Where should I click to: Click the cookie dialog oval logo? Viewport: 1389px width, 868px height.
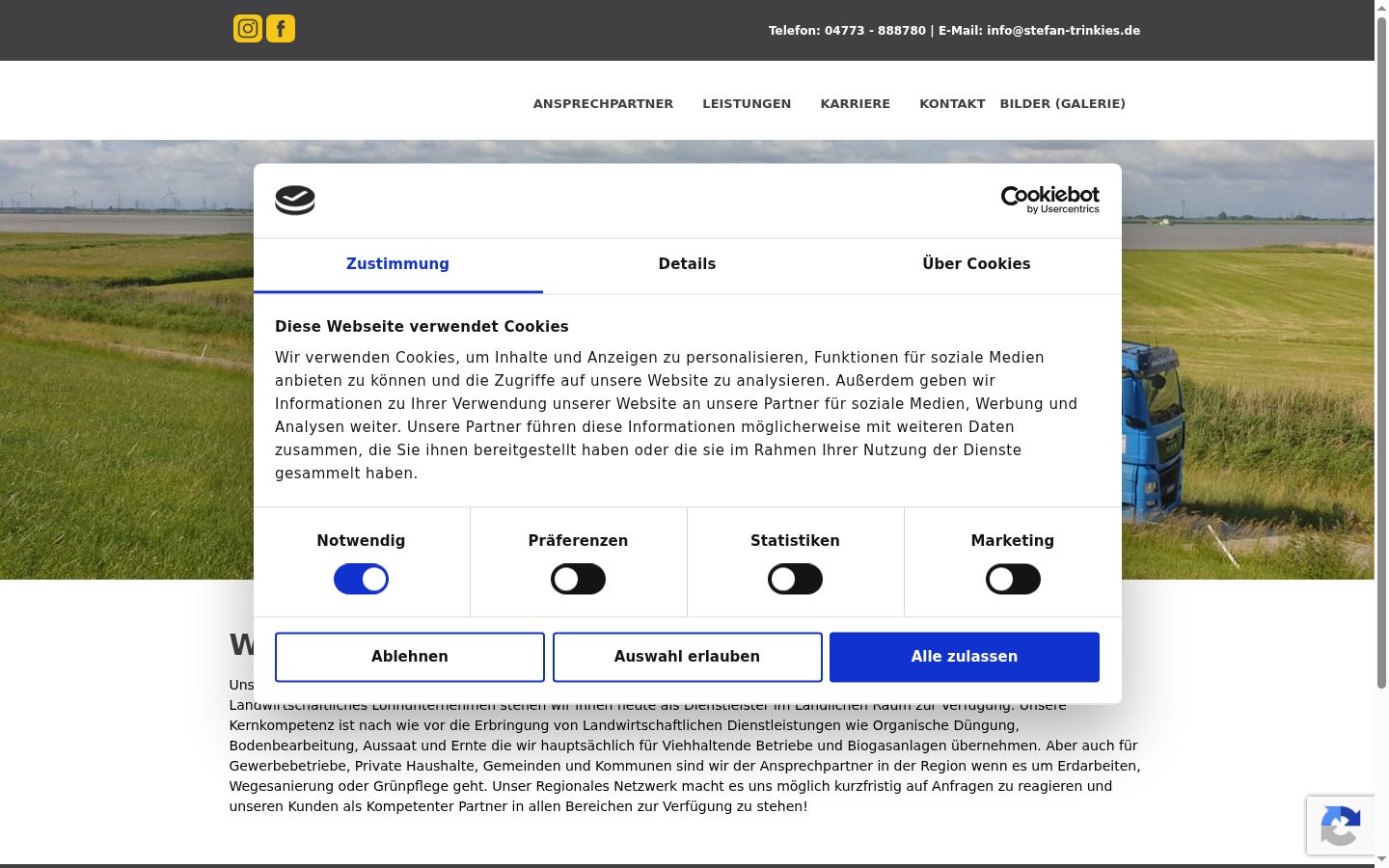[295, 200]
